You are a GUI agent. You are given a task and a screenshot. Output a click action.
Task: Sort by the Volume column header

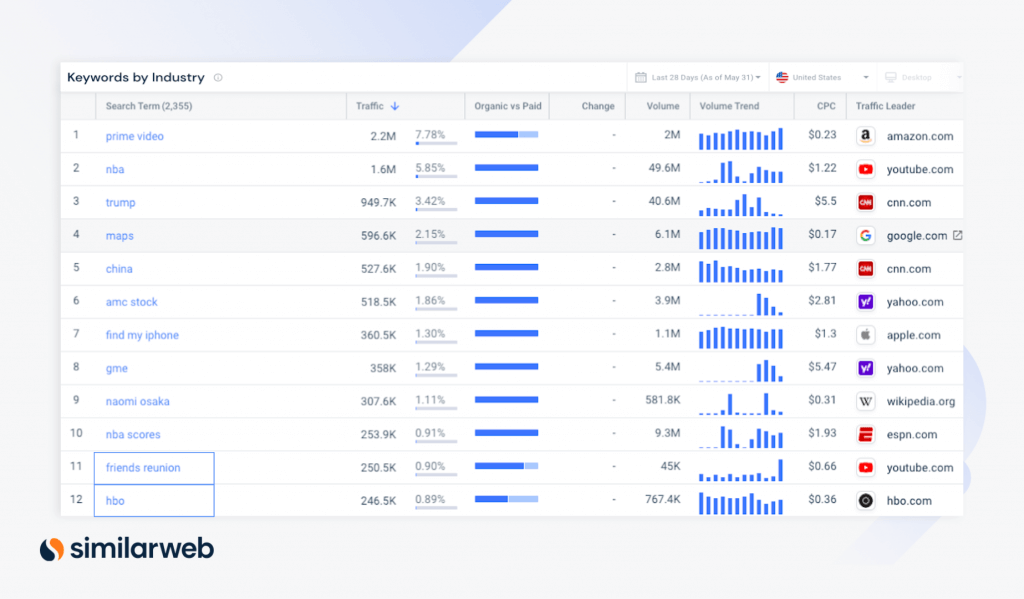pos(663,106)
